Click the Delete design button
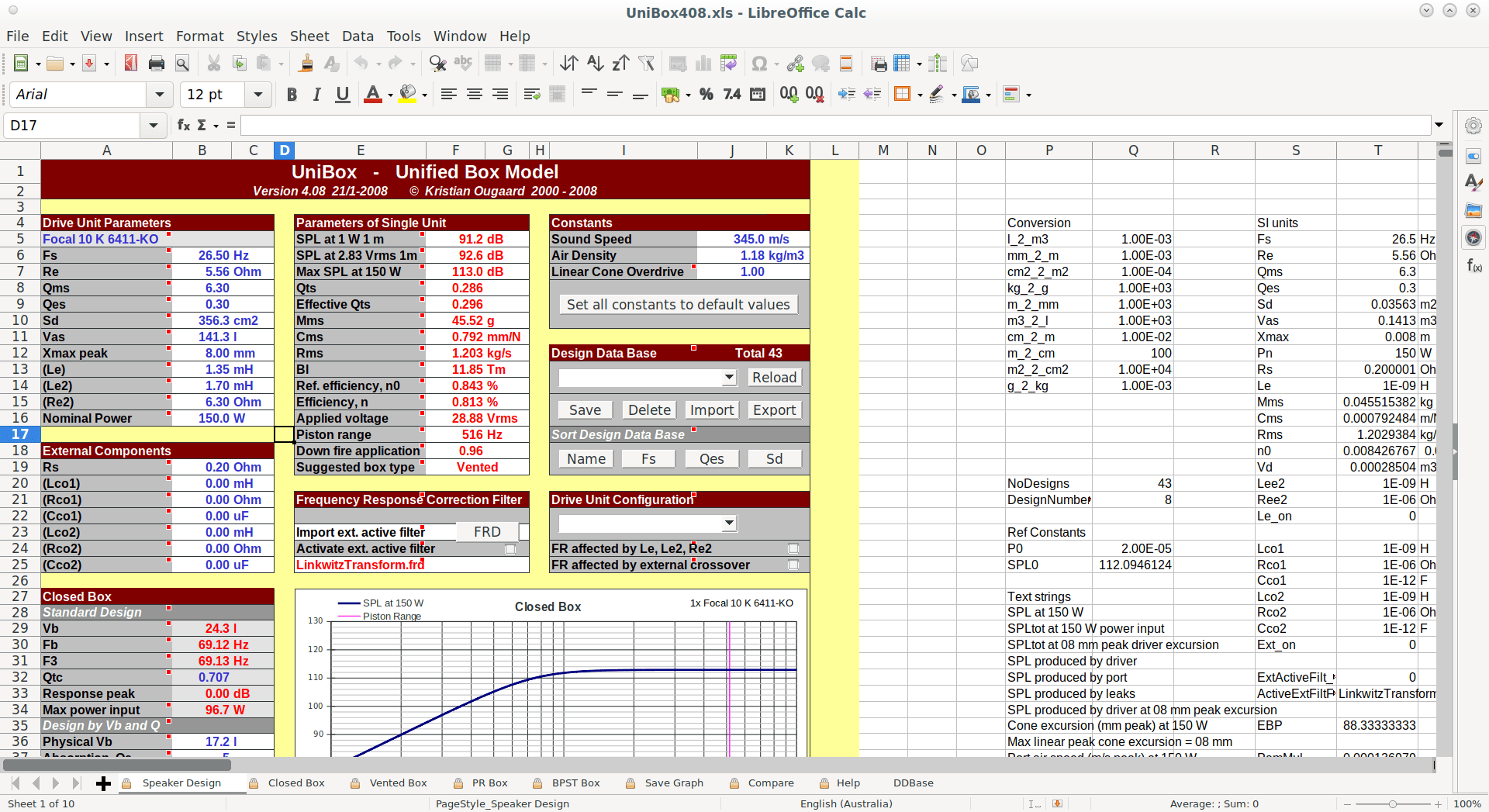 [x=649, y=410]
